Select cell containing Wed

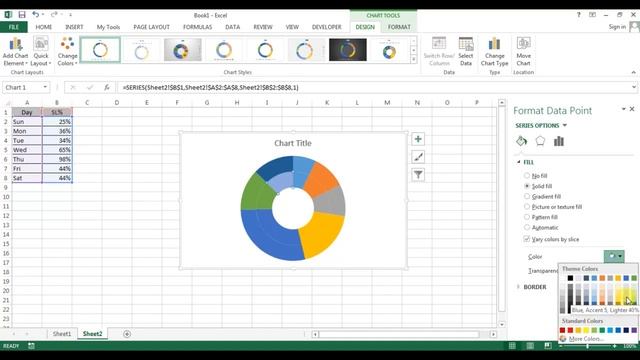coord(27,150)
